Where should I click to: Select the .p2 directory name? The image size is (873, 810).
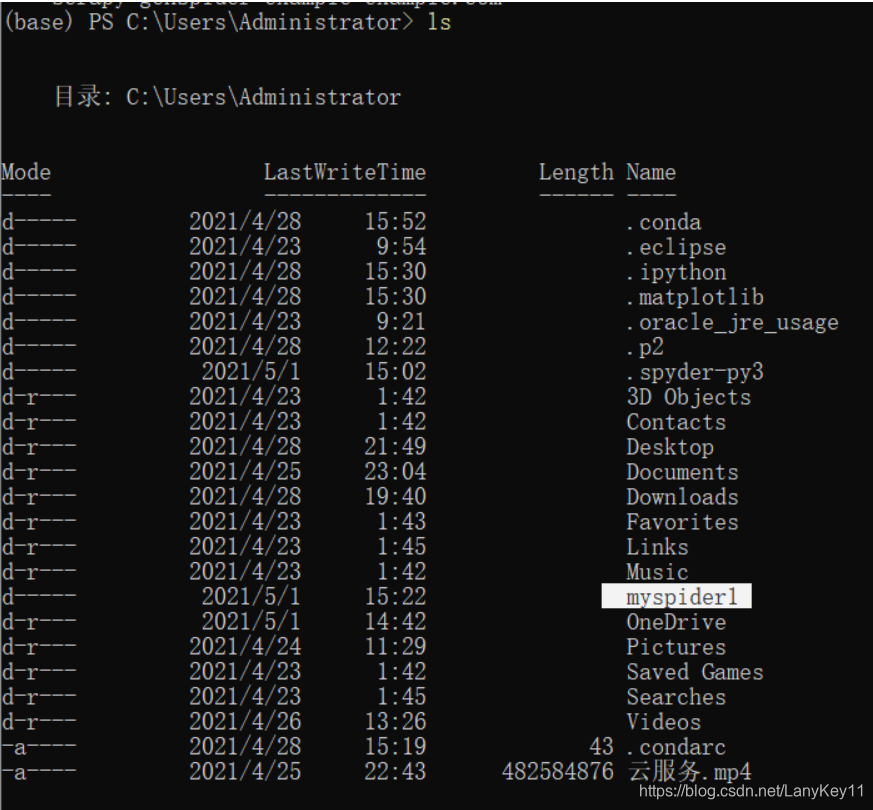coord(645,347)
